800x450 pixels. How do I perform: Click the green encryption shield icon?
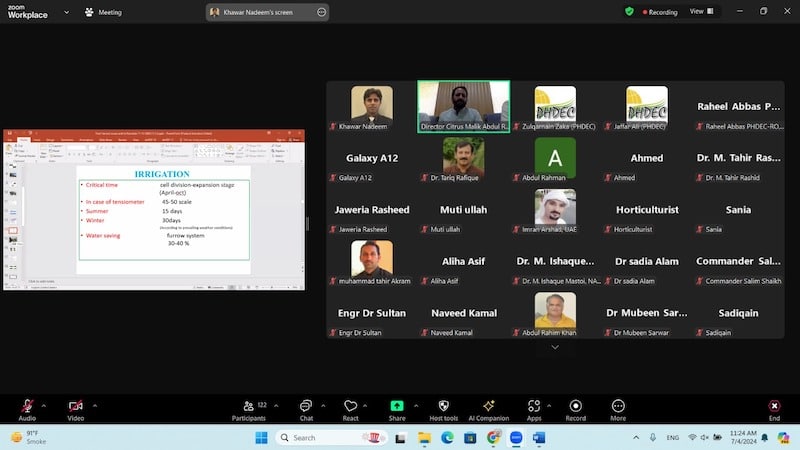tap(629, 11)
